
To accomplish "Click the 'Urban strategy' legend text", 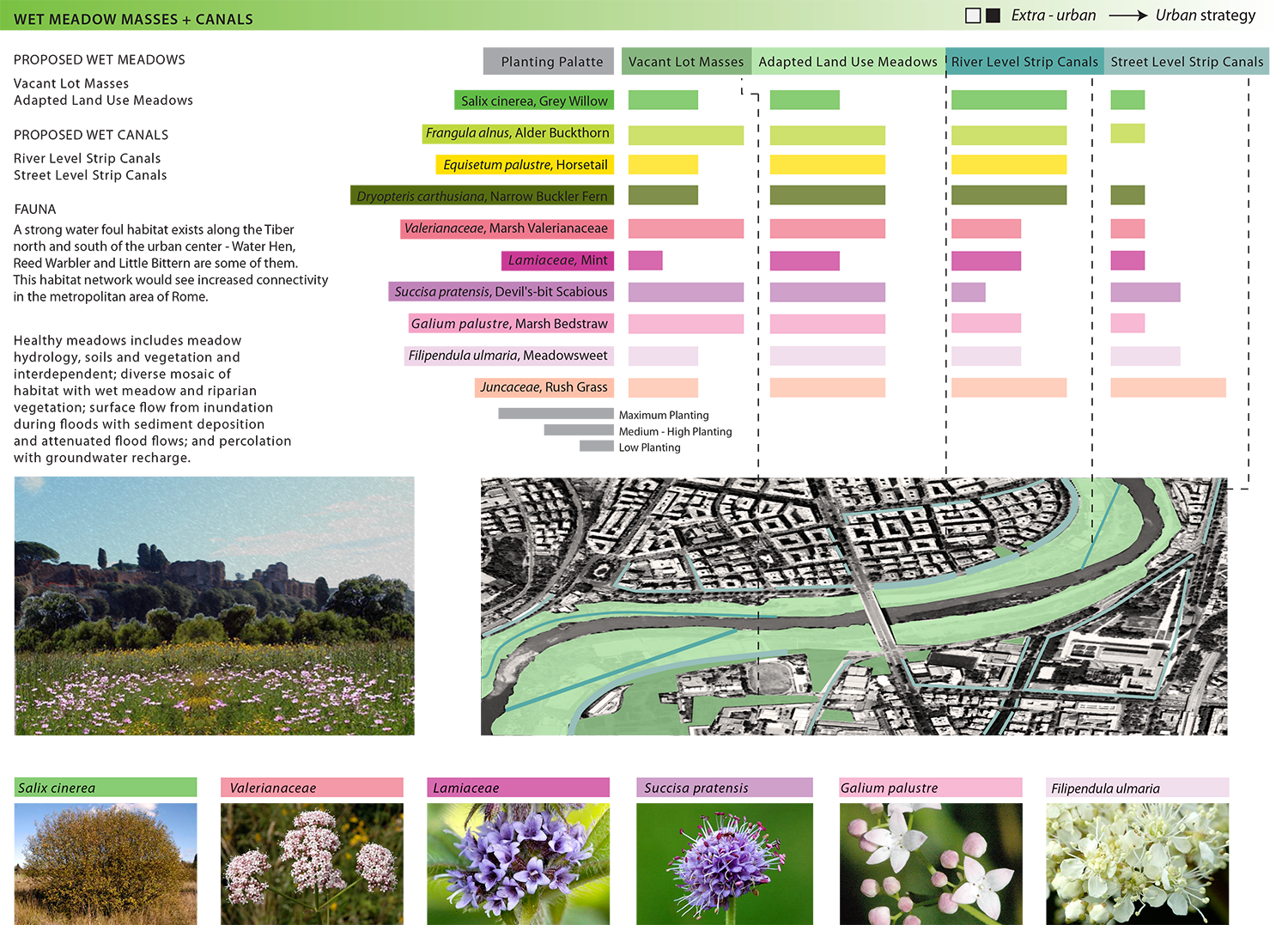I will [x=1206, y=15].
